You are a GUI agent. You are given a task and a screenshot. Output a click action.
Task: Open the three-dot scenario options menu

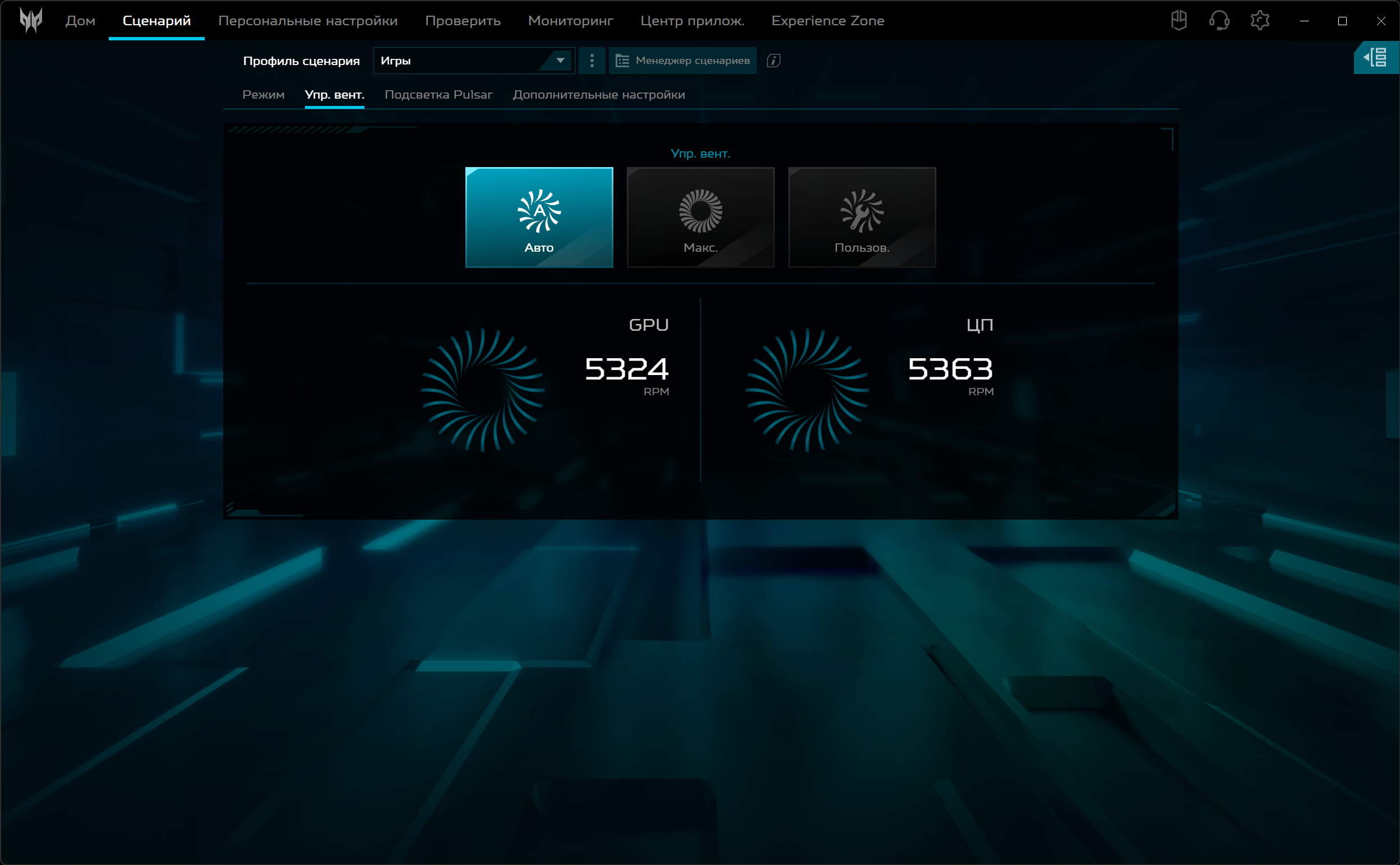(x=592, y=61)
